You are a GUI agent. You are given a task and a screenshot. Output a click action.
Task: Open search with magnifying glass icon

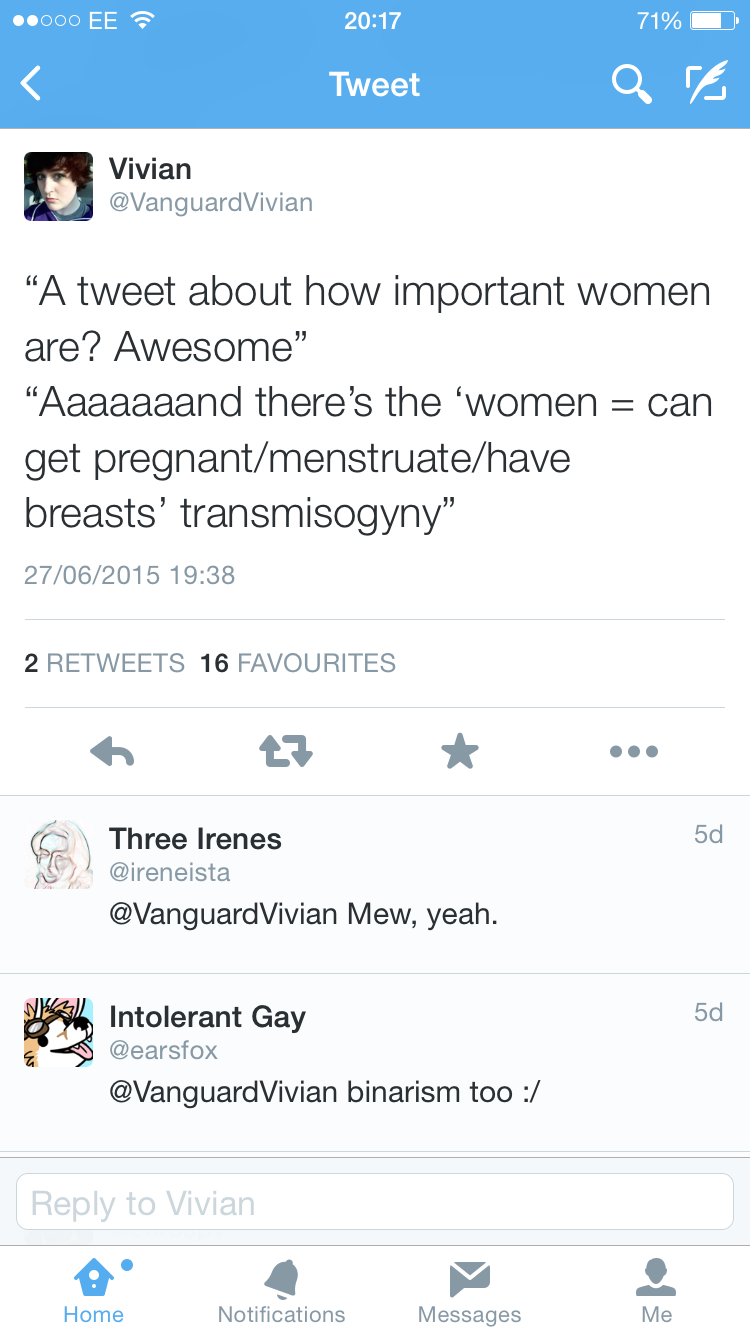coord(631,84)
